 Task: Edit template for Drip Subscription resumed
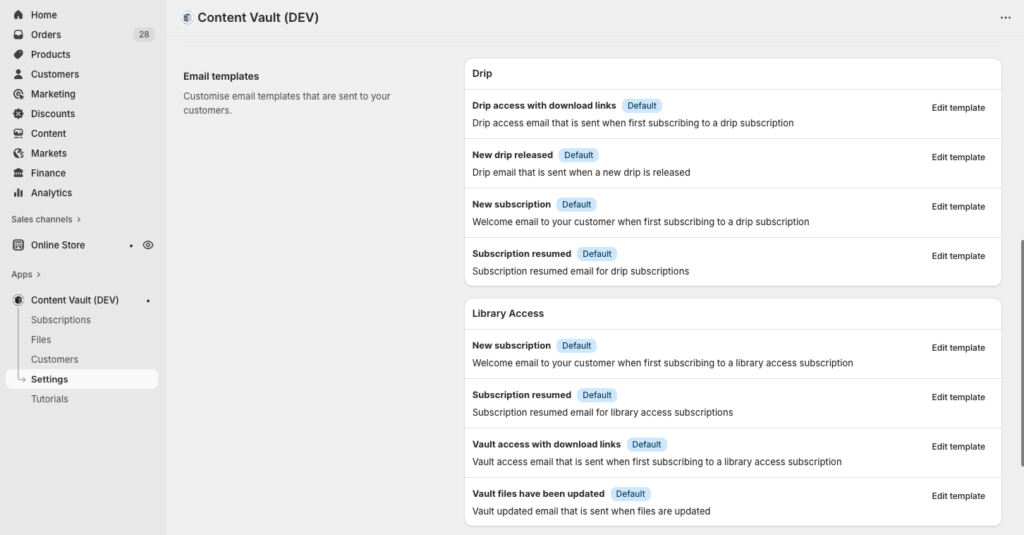point(958,256)
